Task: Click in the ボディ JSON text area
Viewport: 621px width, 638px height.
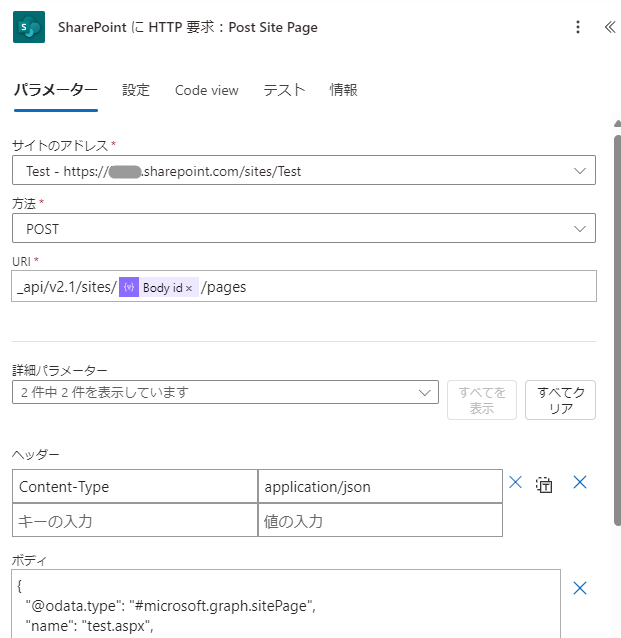Action: click(x=286, y=604)
